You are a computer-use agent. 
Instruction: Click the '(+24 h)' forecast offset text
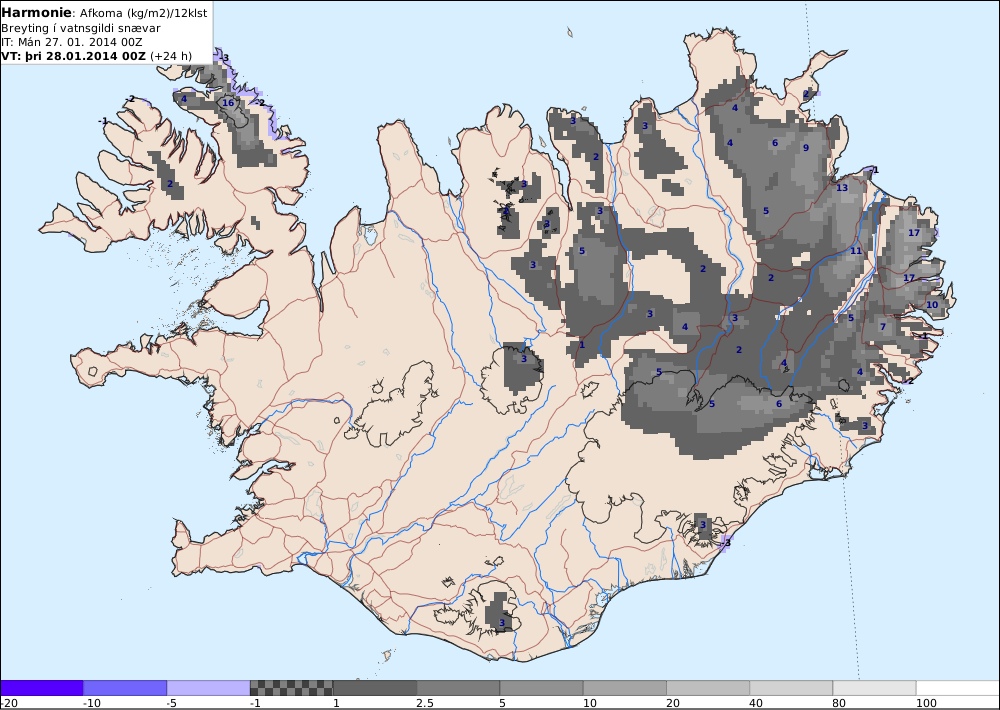[x=170, y=56]
